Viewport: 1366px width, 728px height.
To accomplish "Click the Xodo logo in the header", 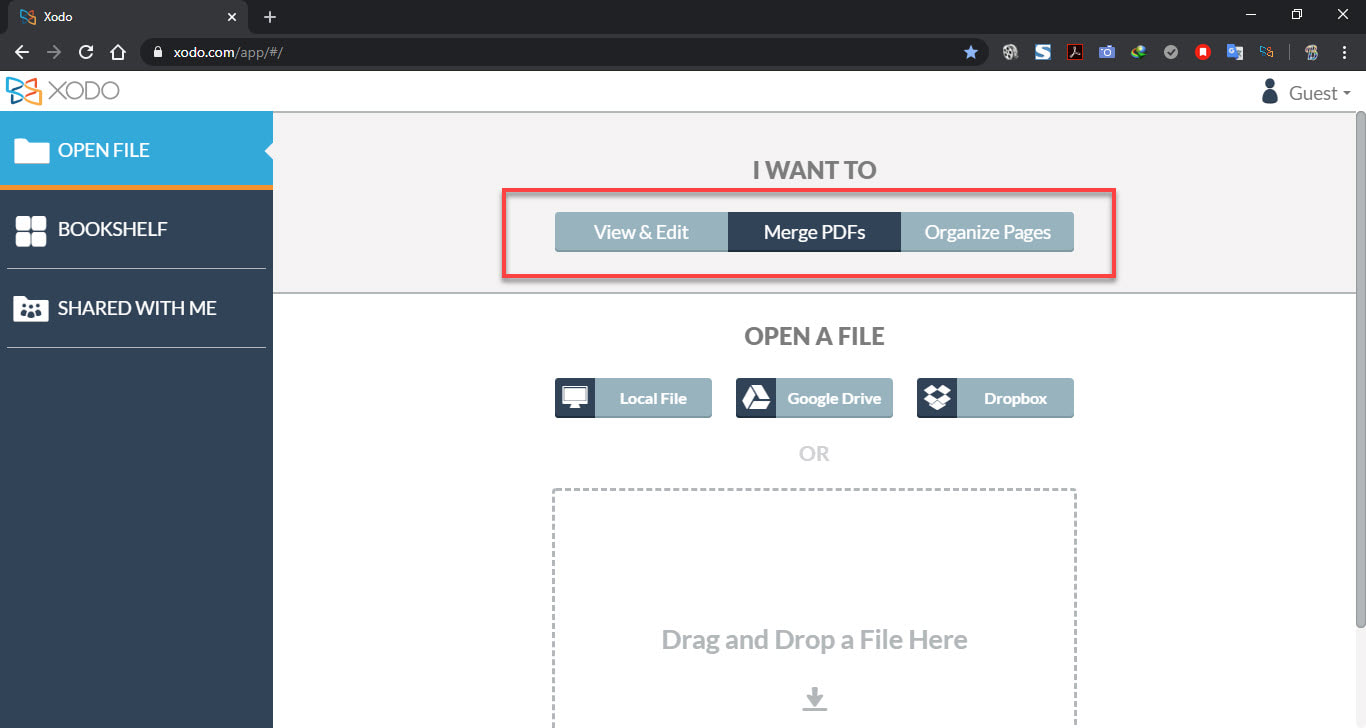I will pyautogui.click(x=62, y=91).
